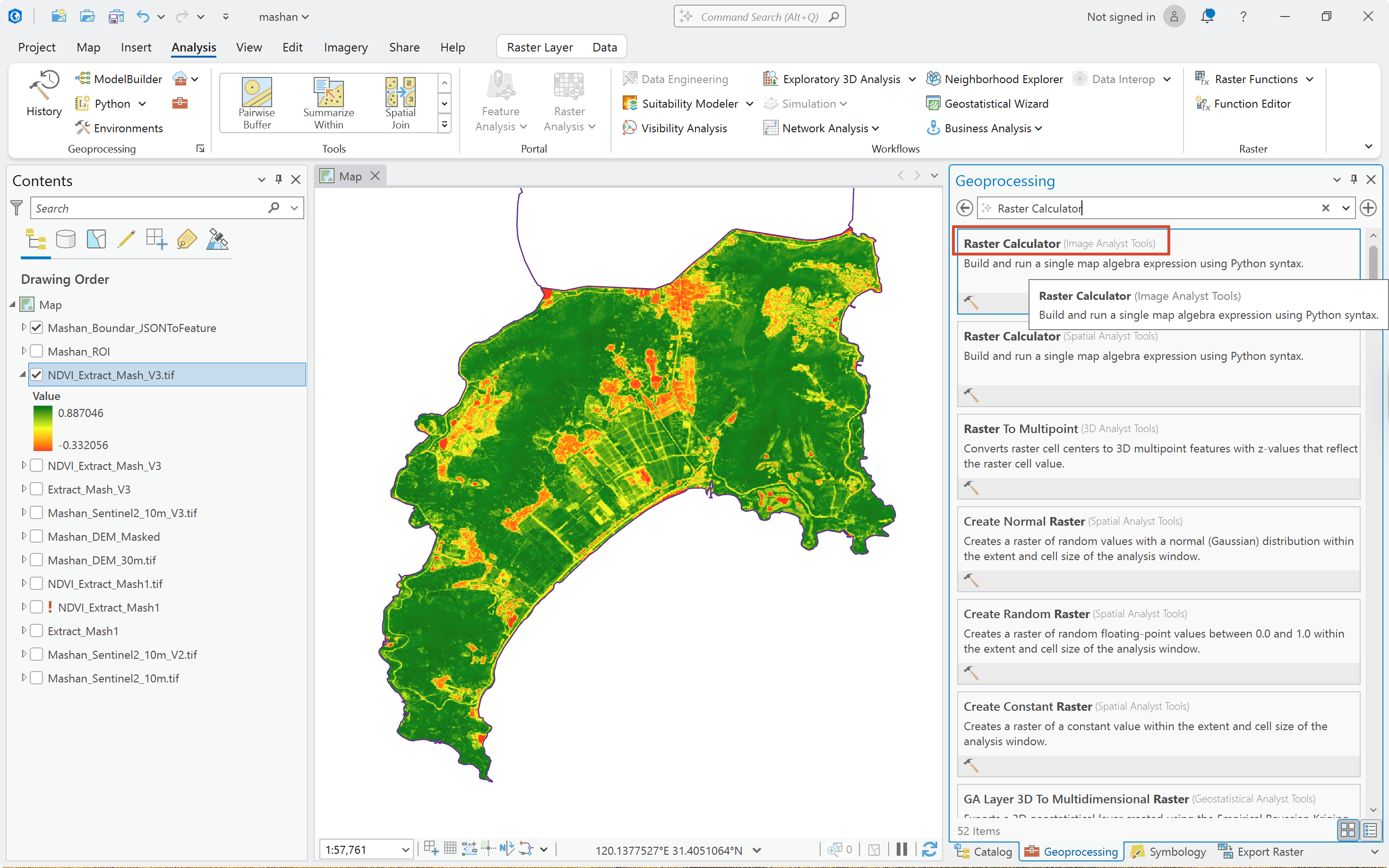Switch Contents to List By Snapping
The width and height of the screenshot is (1389, 868).
tap(157, 239)
